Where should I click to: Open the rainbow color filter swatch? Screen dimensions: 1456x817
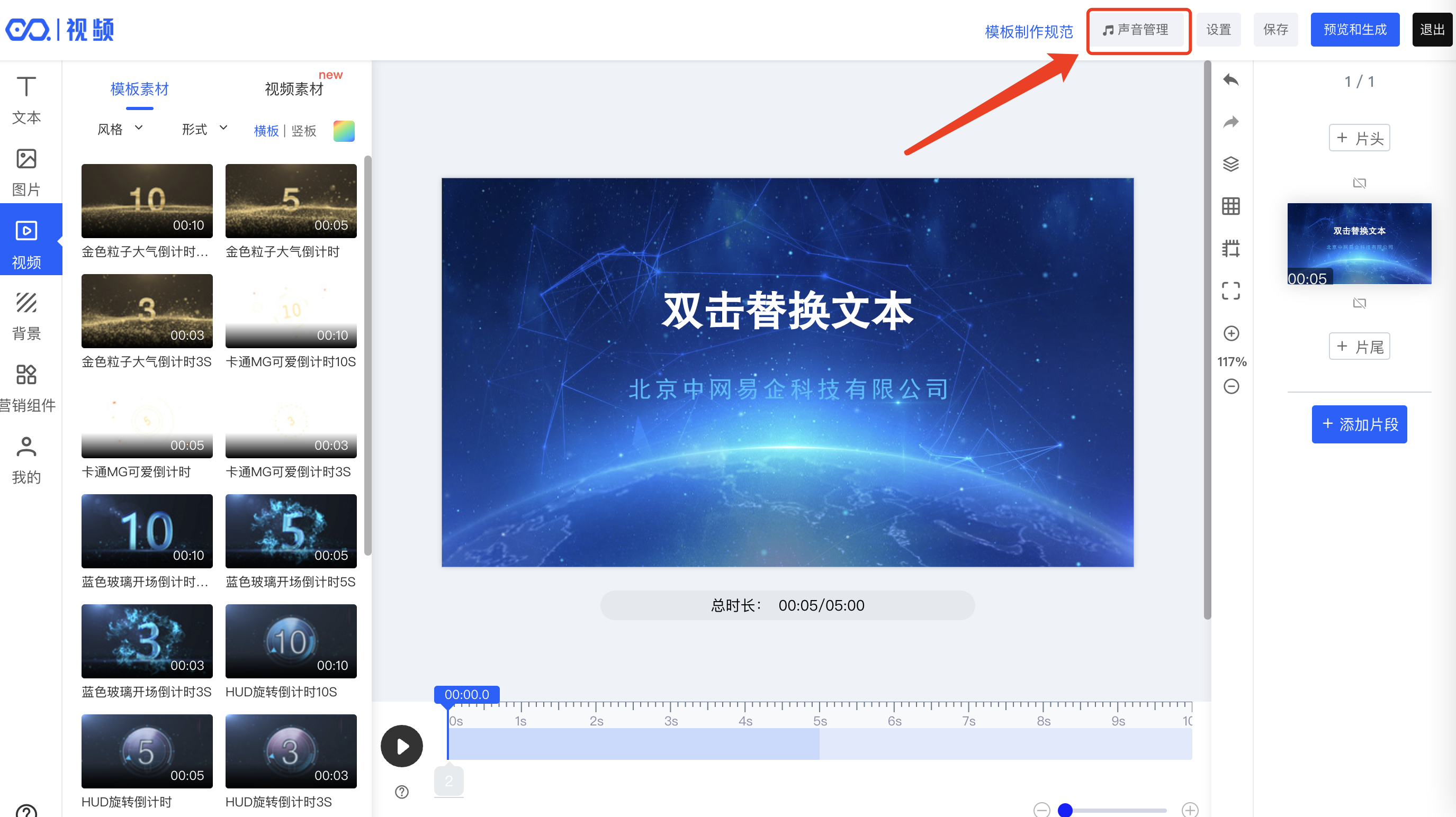point(344,131)
